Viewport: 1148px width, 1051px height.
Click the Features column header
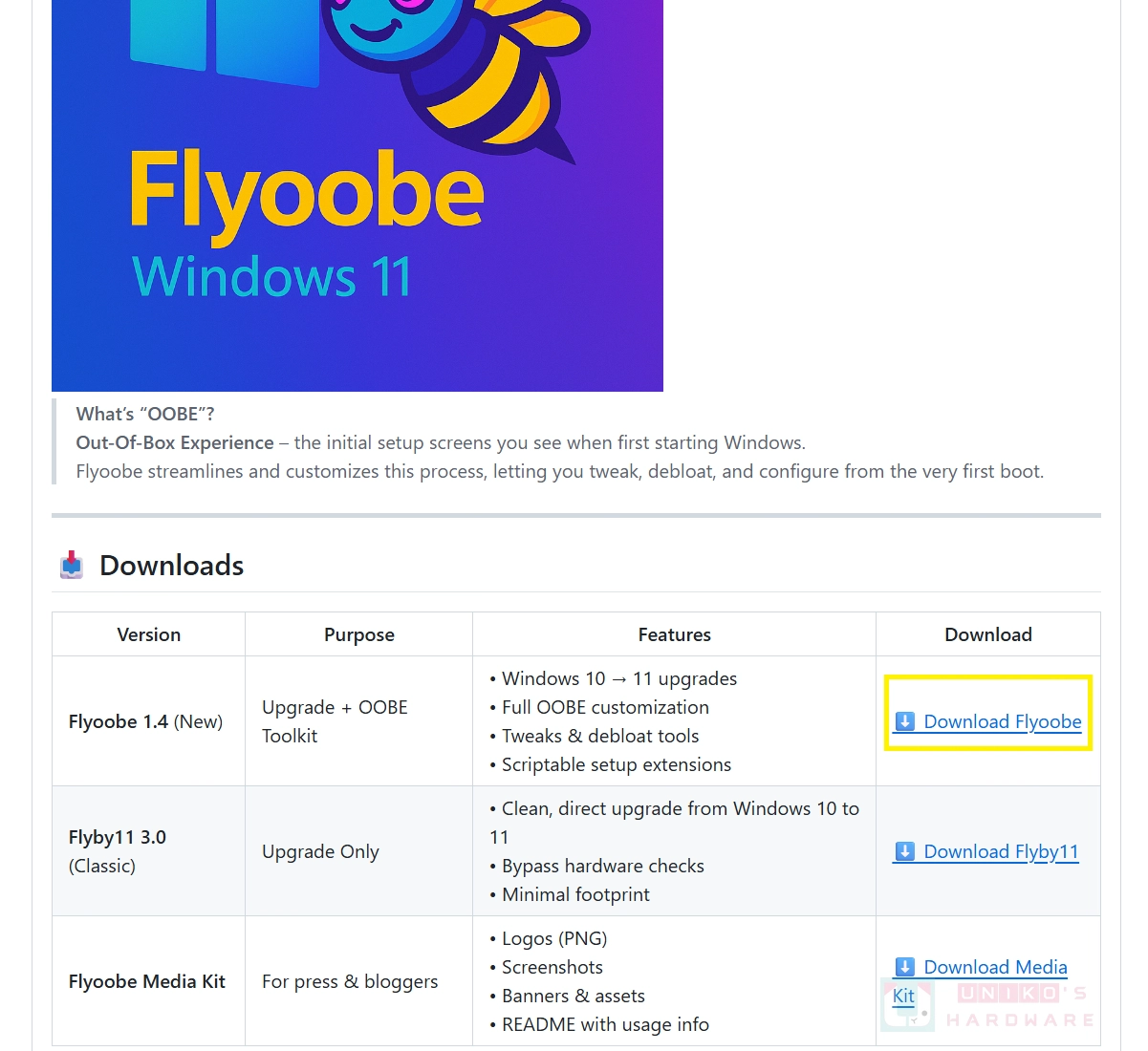pos(675,634)
